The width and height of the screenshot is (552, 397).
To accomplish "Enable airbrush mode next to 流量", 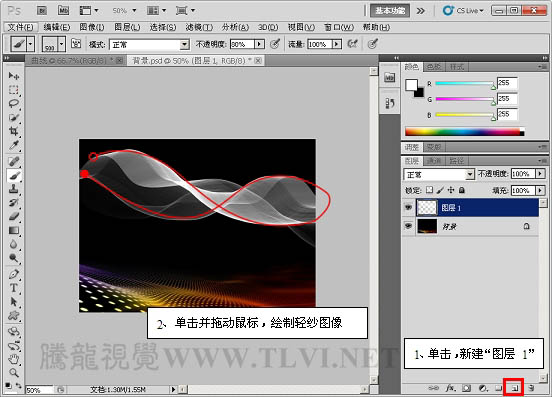I will pyautogui.click(x=352, y=44).
